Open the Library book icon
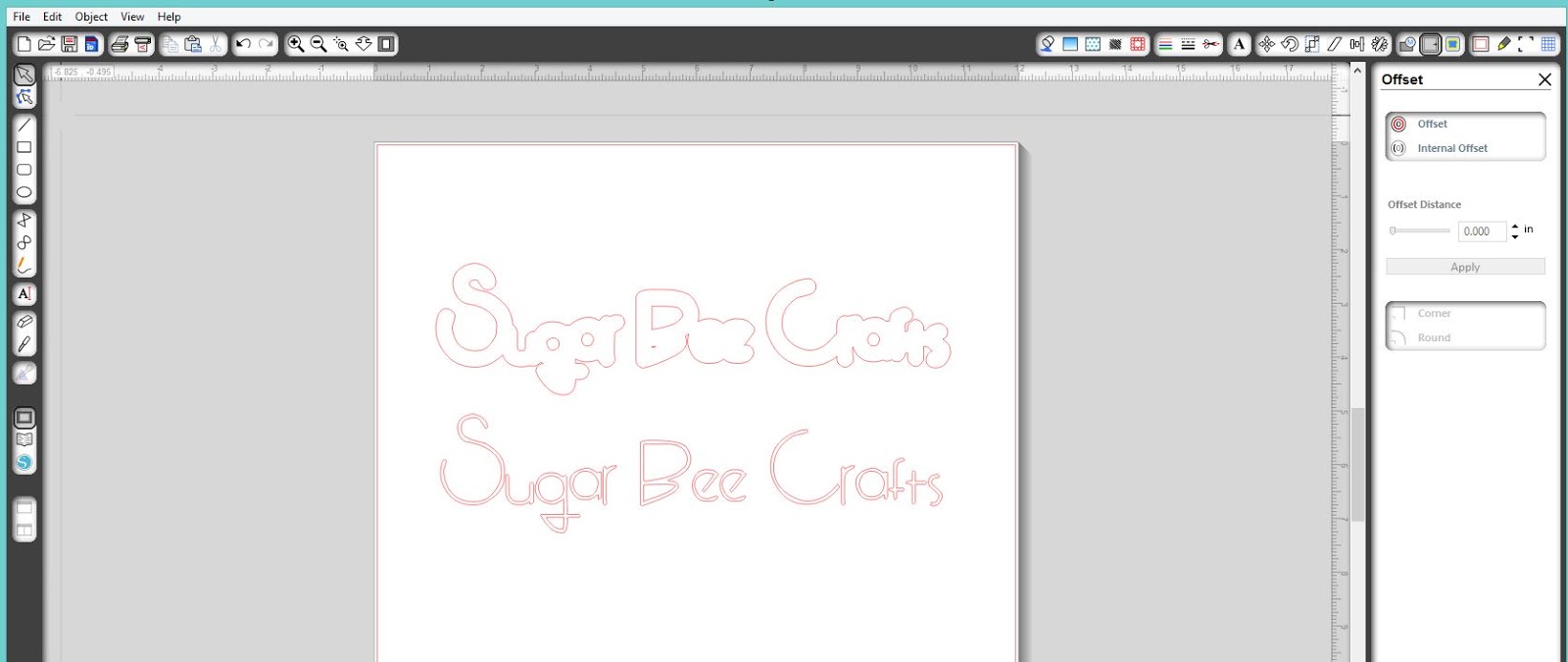This screenshot has height=662, width=1568. click(24, 440)
